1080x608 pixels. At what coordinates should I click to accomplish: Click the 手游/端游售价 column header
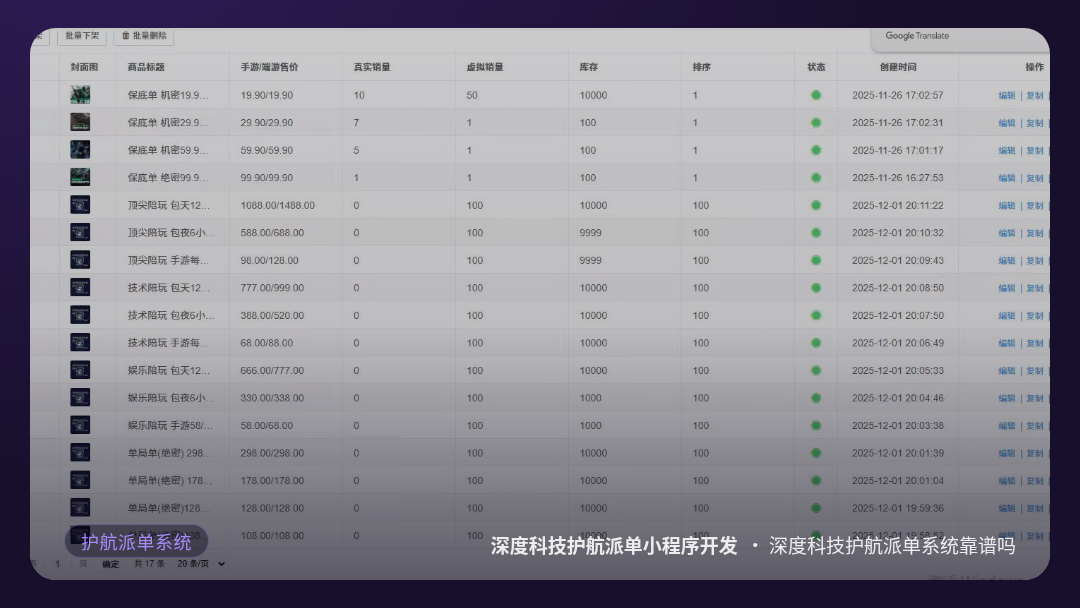coord(269,67)
